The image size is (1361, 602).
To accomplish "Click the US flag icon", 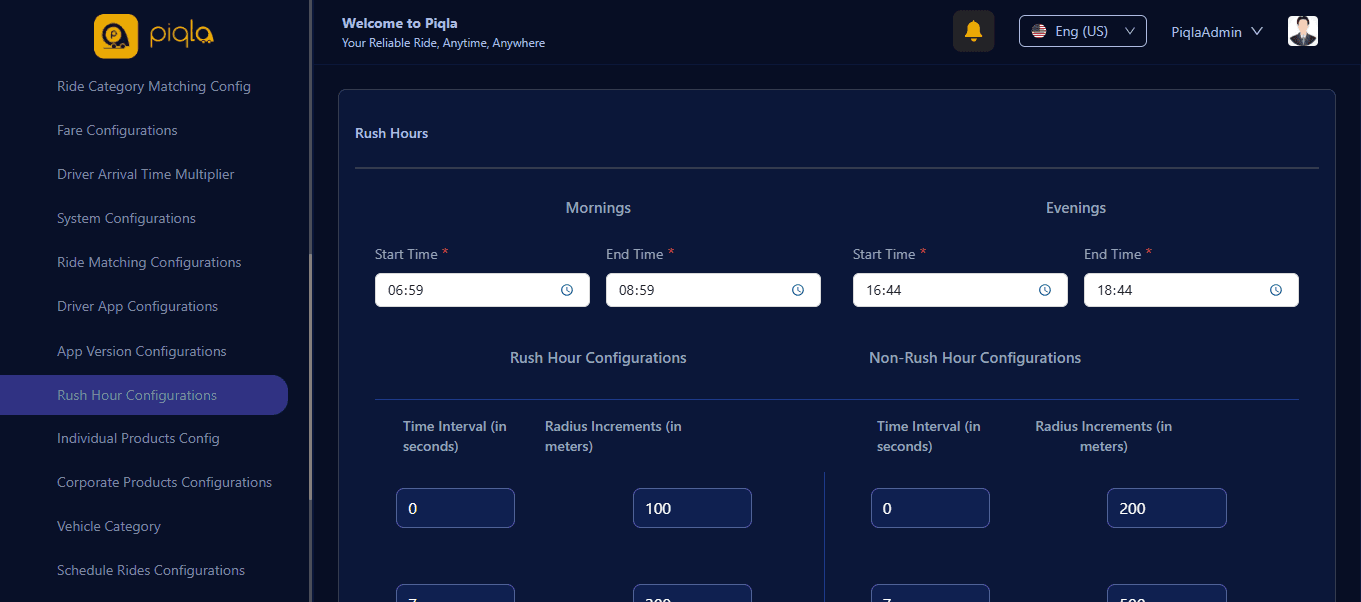I will pos(1039,31).
